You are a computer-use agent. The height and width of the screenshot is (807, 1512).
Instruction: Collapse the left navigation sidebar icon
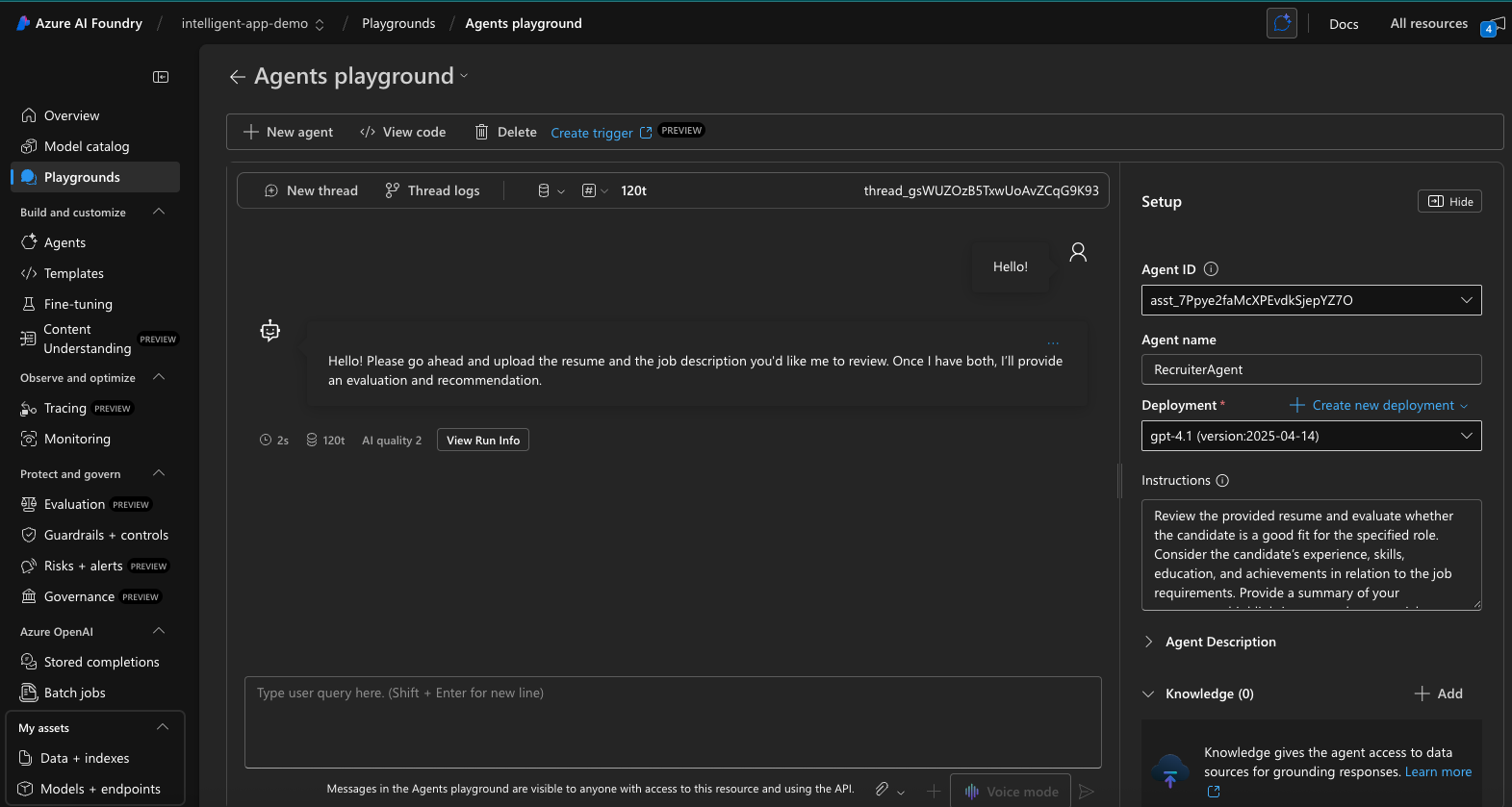(x=161, y=77)
